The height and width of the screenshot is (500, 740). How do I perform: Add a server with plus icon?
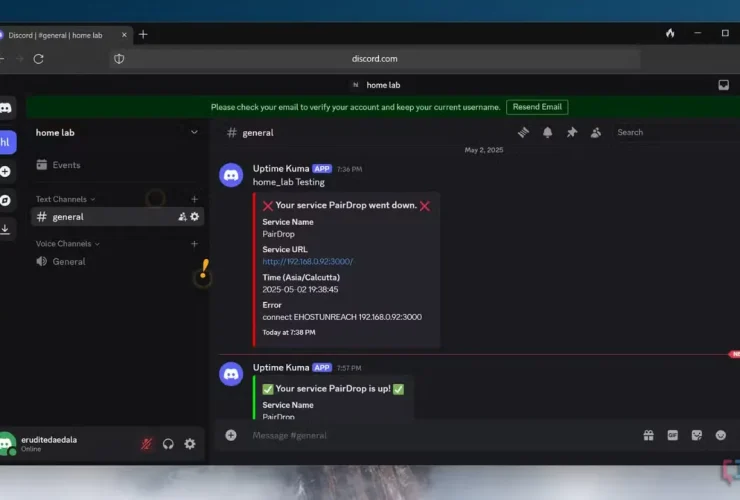click(x=5, y=171)
